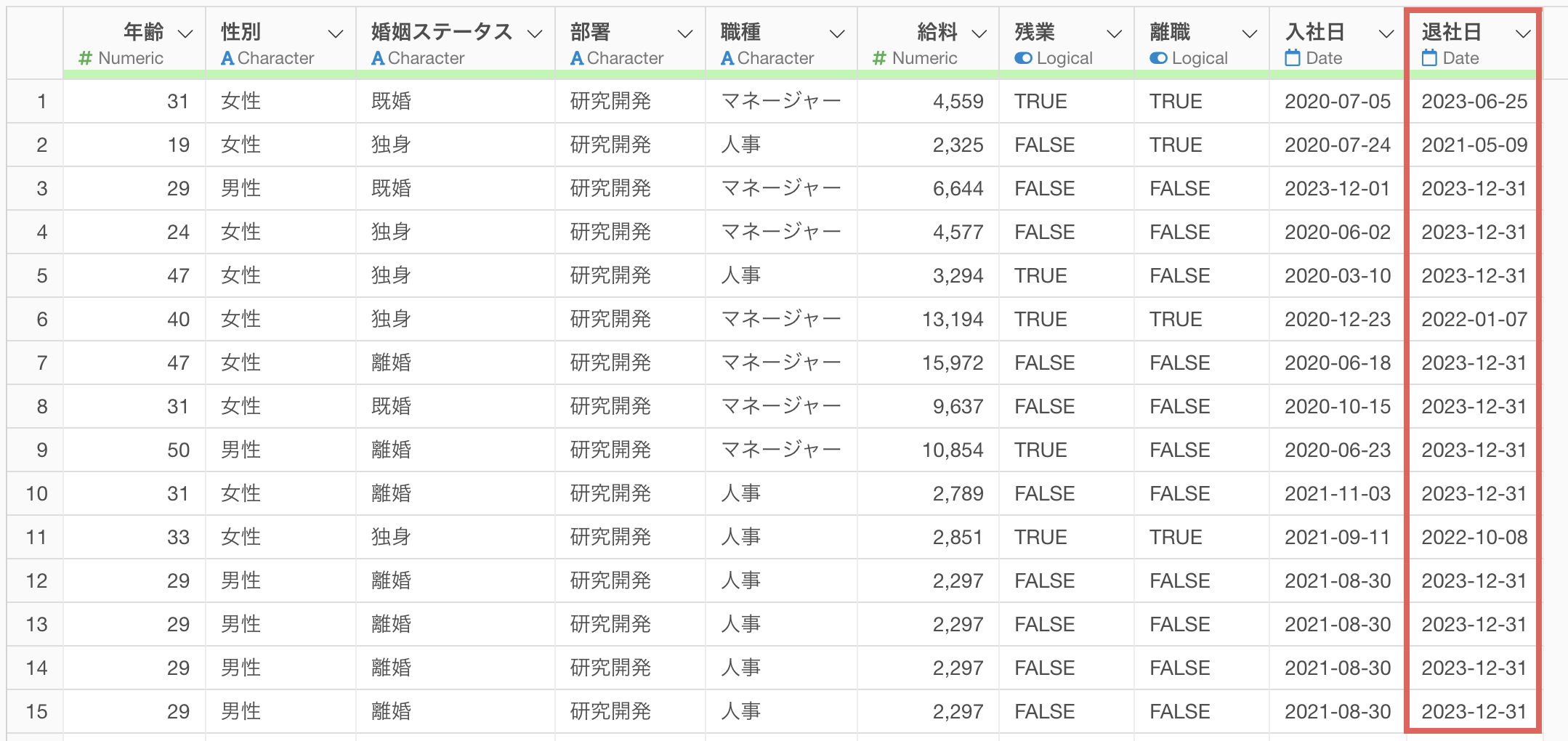This screenshot has height=741, width=1568.
Task: Click the calendar Date icon under 退社日
Action: (1429, 58)
